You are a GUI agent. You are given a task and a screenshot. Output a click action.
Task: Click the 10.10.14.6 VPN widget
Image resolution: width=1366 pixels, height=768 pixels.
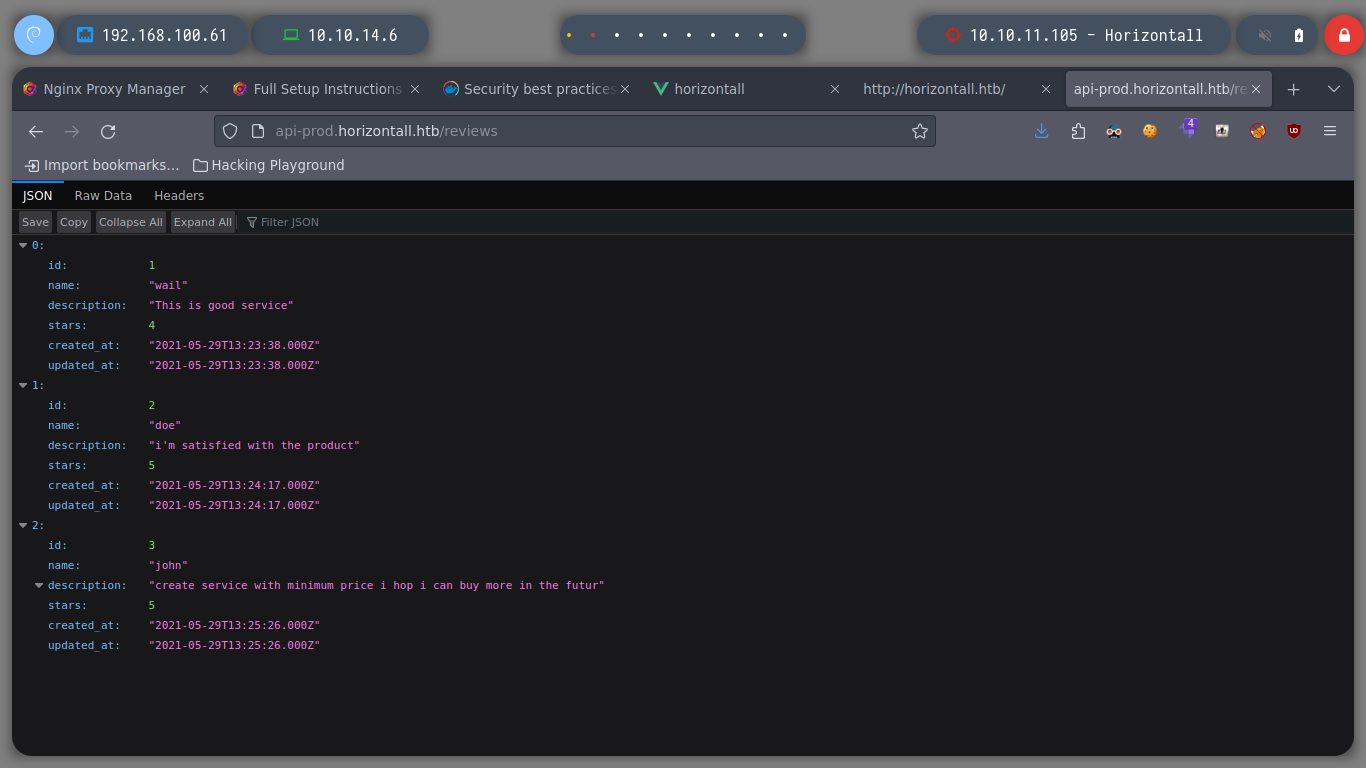(x=340, y=35)
